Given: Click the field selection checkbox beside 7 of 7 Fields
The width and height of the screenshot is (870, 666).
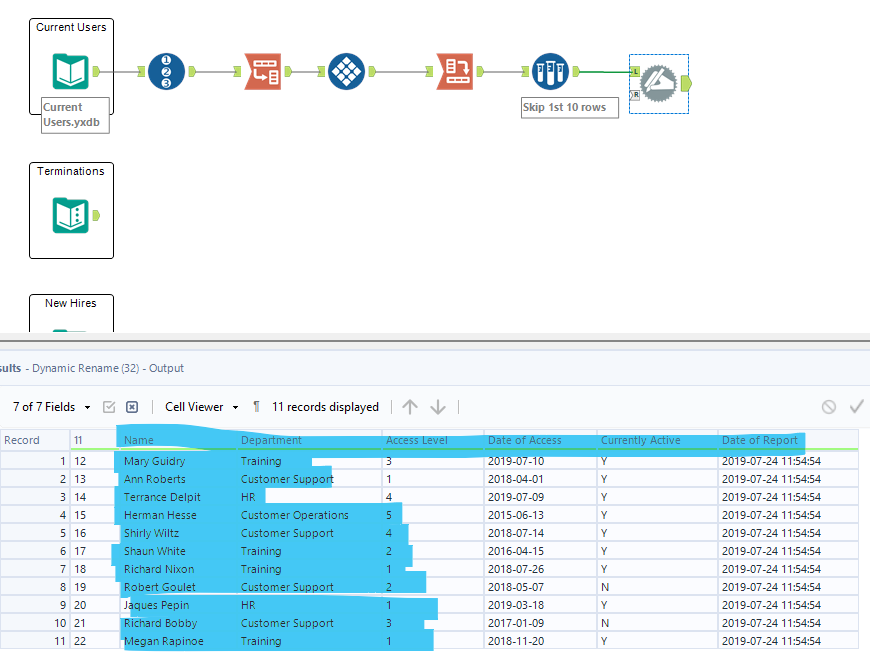Looking at the screenshot, I should 109,407.
